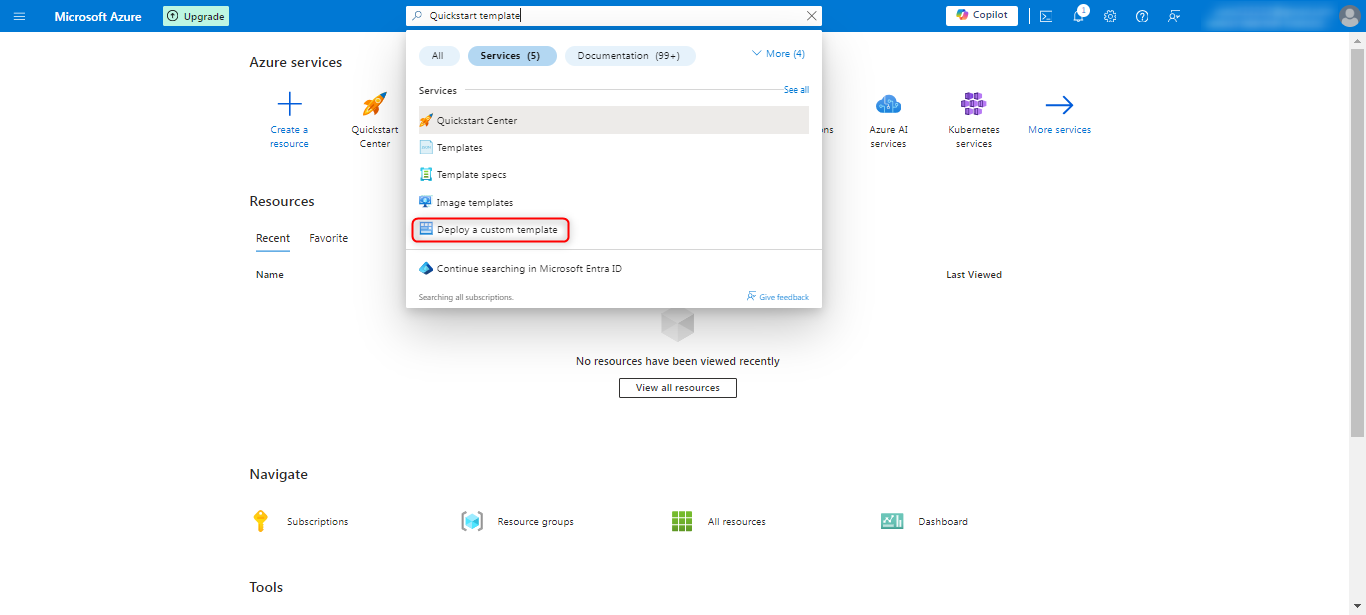Click View all resources button
Screen dimensions: 1366x615
(678, 388)
